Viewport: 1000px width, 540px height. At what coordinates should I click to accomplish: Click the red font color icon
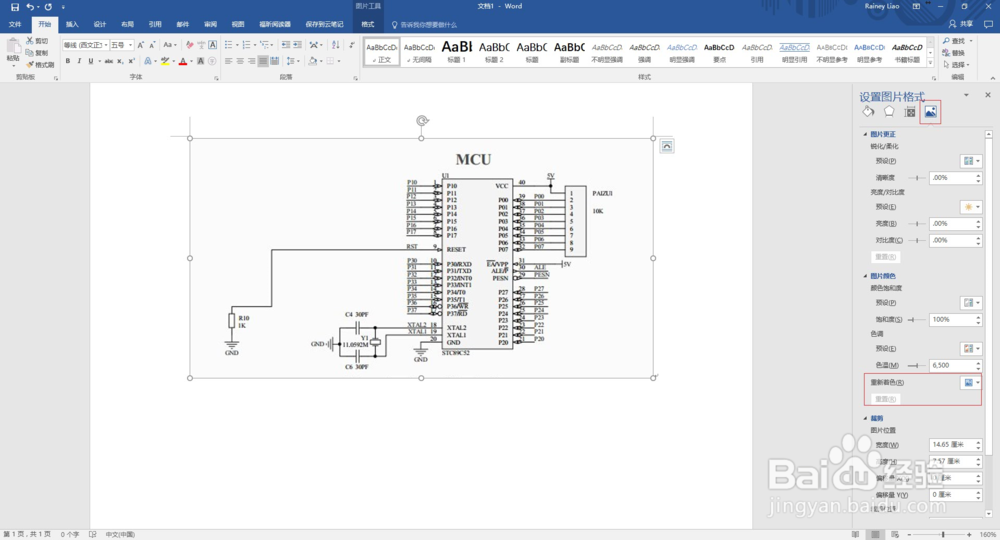(183, 61)
